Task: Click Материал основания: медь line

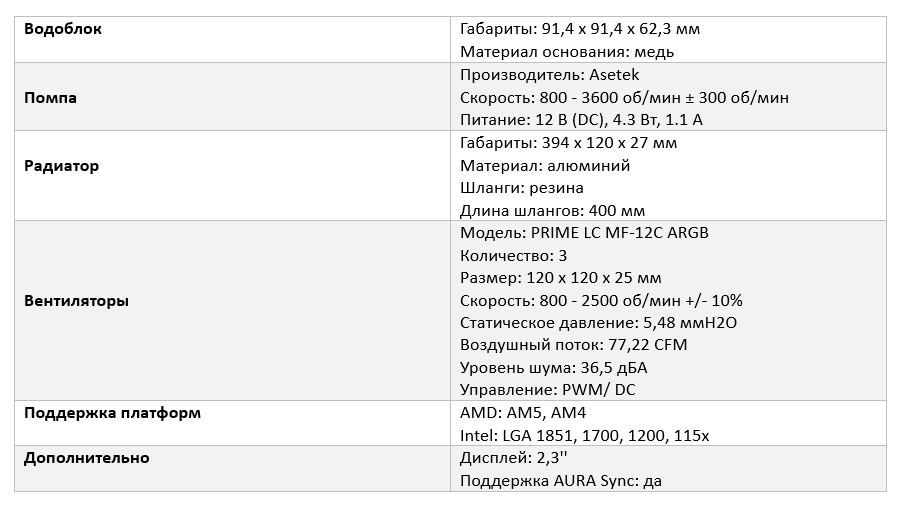Action: (567, 52)
